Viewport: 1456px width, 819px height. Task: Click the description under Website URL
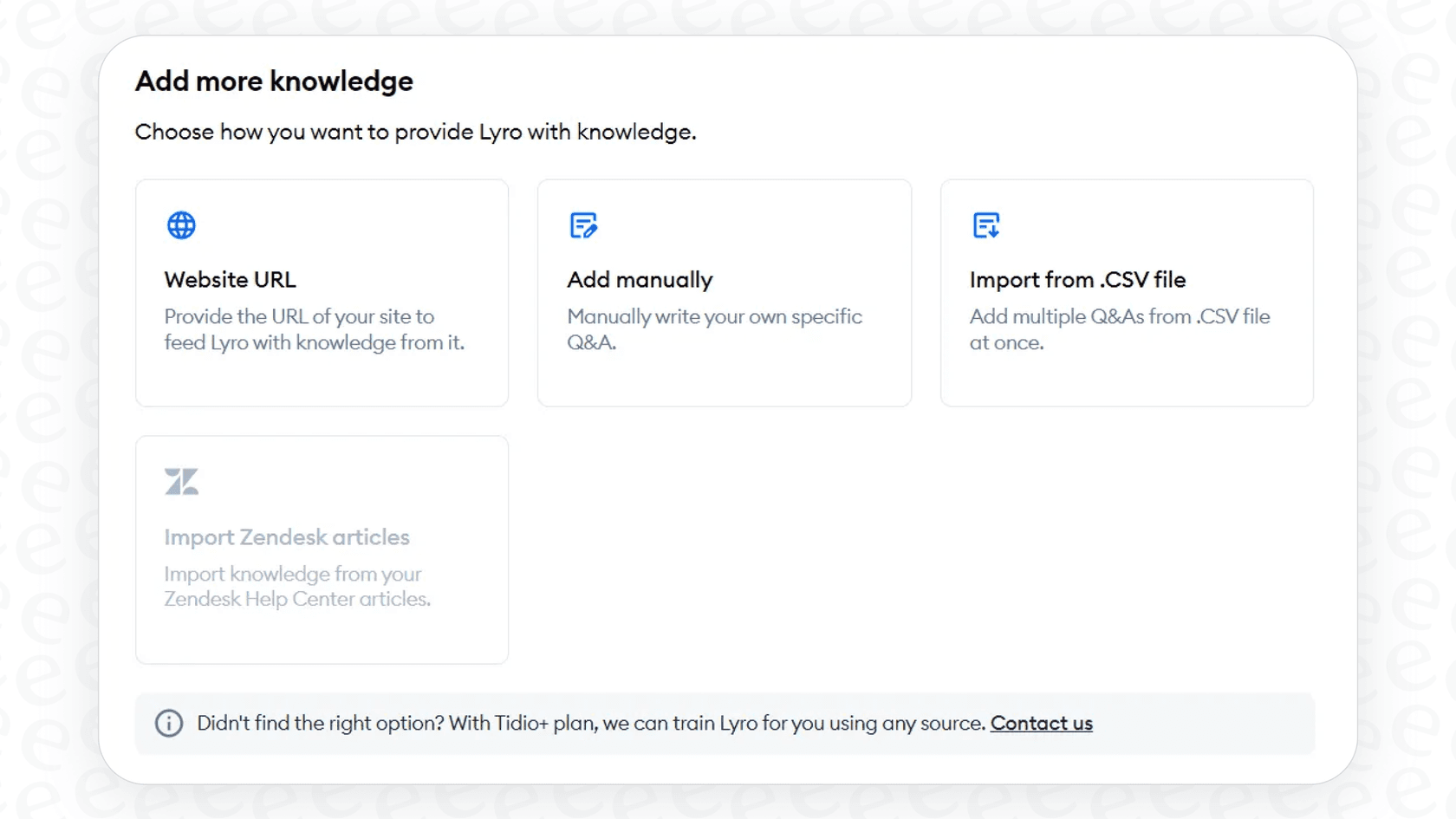tap(315, 329)
